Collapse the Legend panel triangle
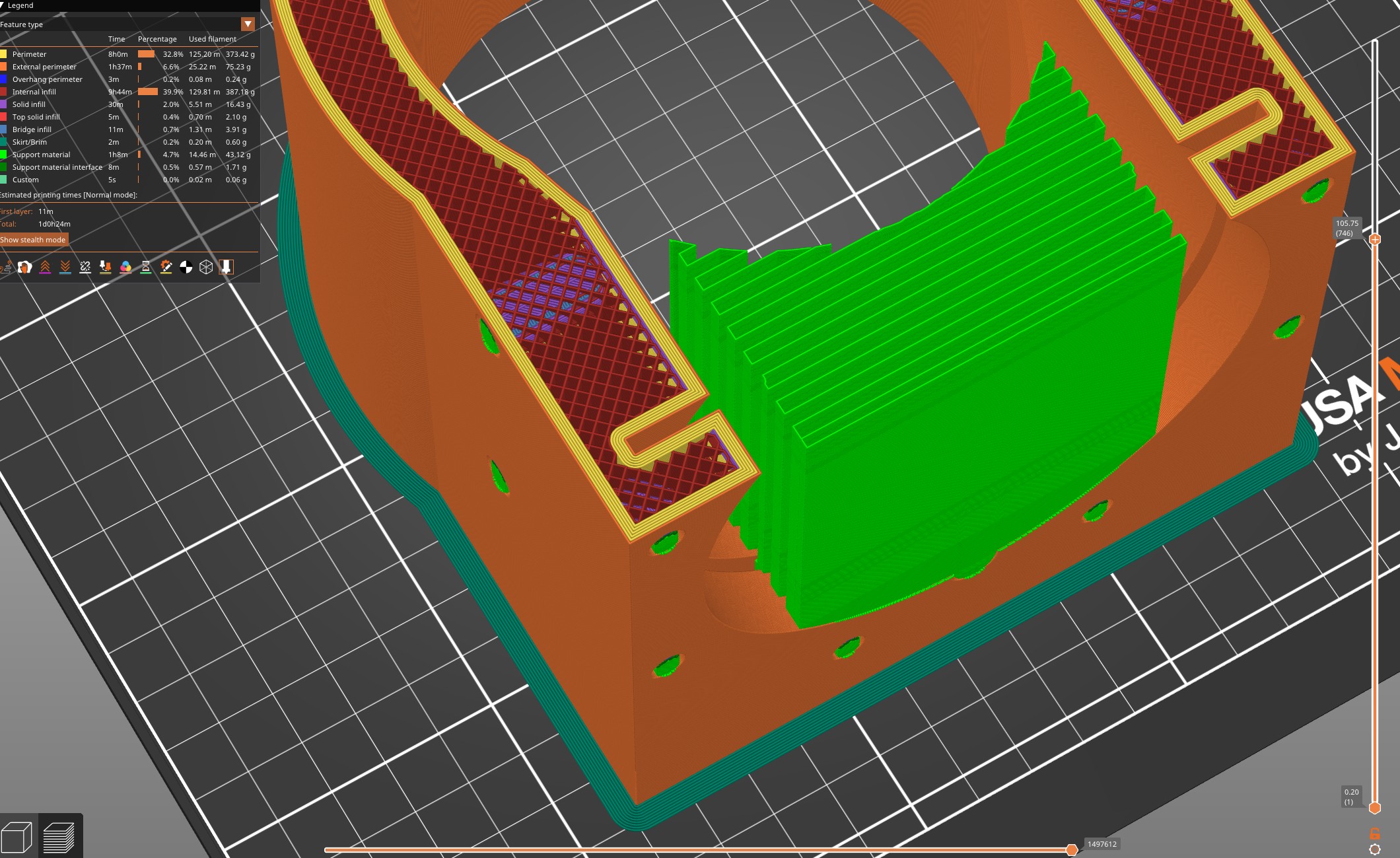Screen dimensions: 1400x858 coord(2,5)
